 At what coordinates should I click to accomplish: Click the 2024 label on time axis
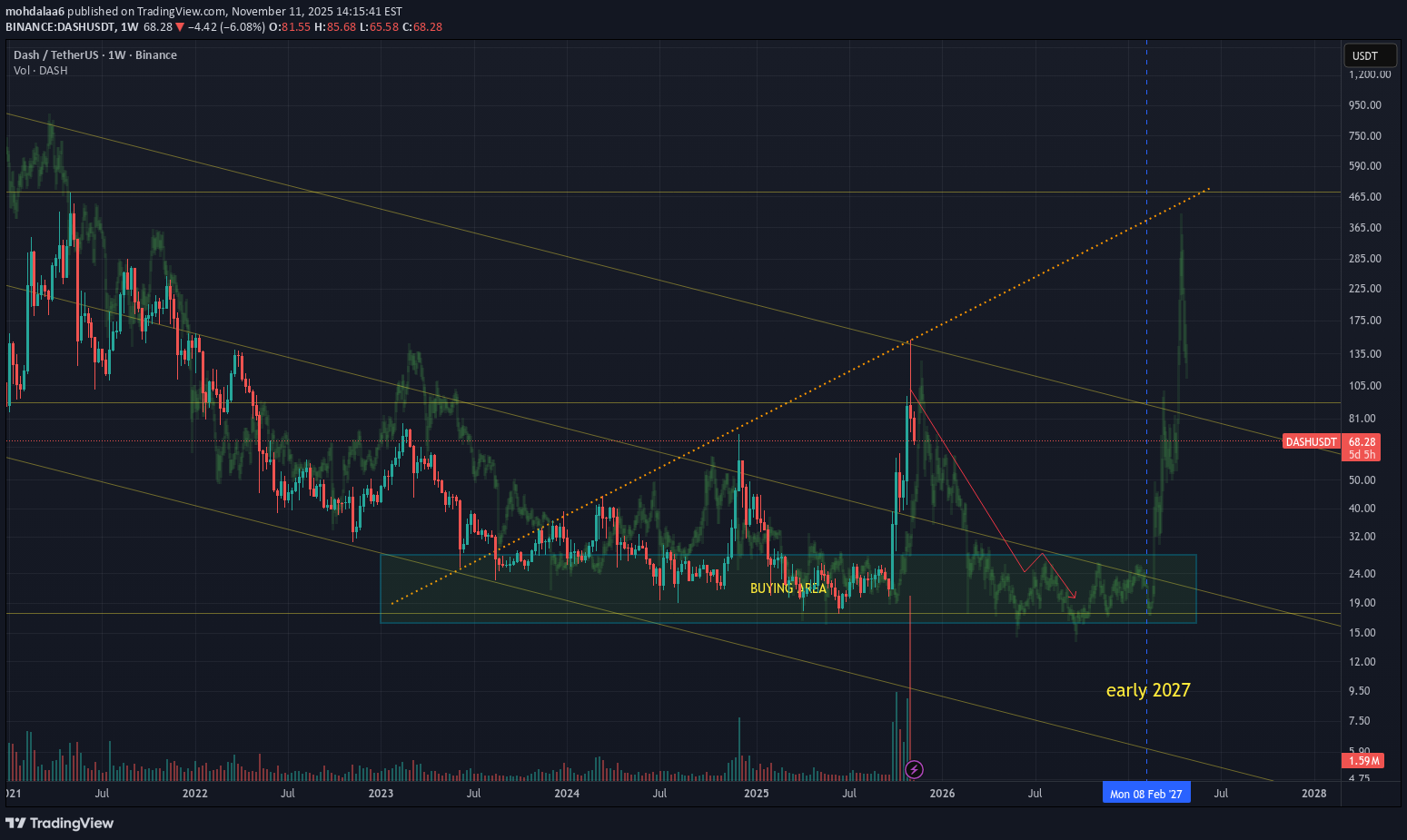tap(567, 794)
